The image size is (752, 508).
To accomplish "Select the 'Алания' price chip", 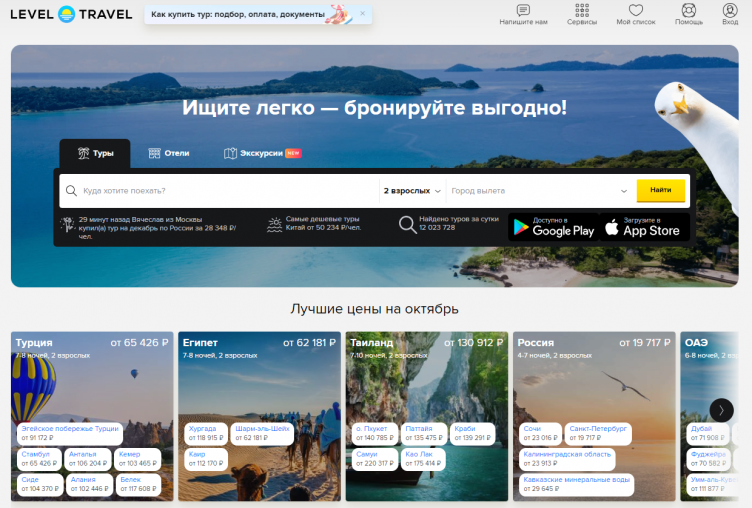I will (90, 484).
